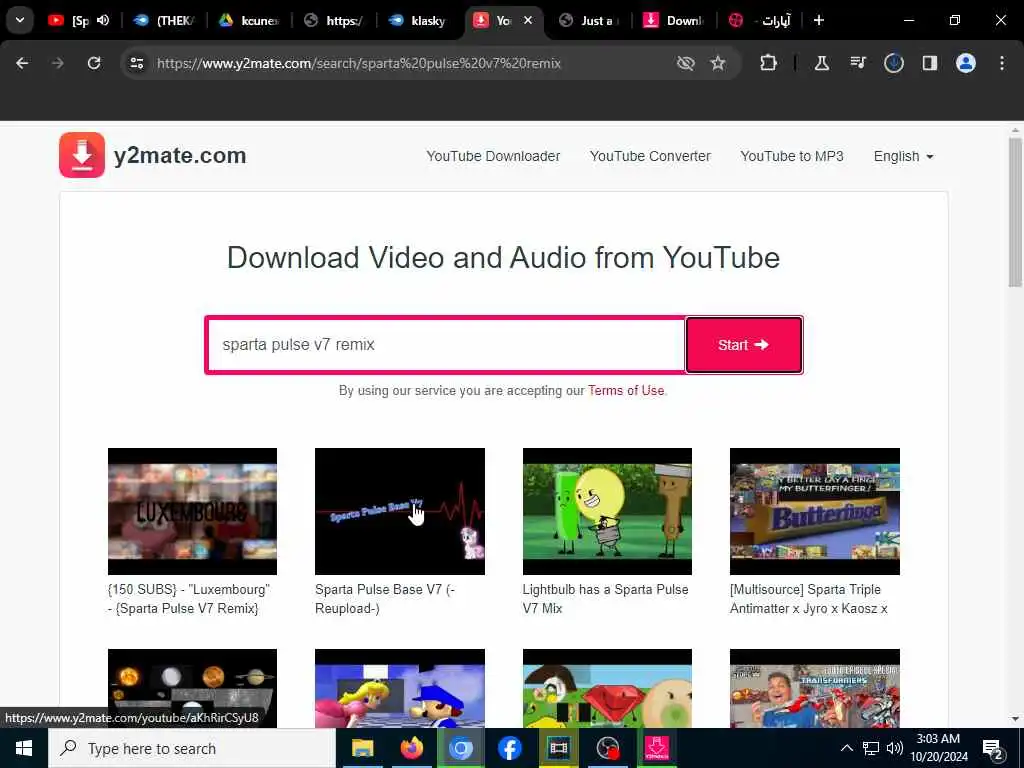Open the Lightbulb Sparta Pulse thumbnail
The width and height of the screenshot is (1024, 768).
tap(607, 511)
